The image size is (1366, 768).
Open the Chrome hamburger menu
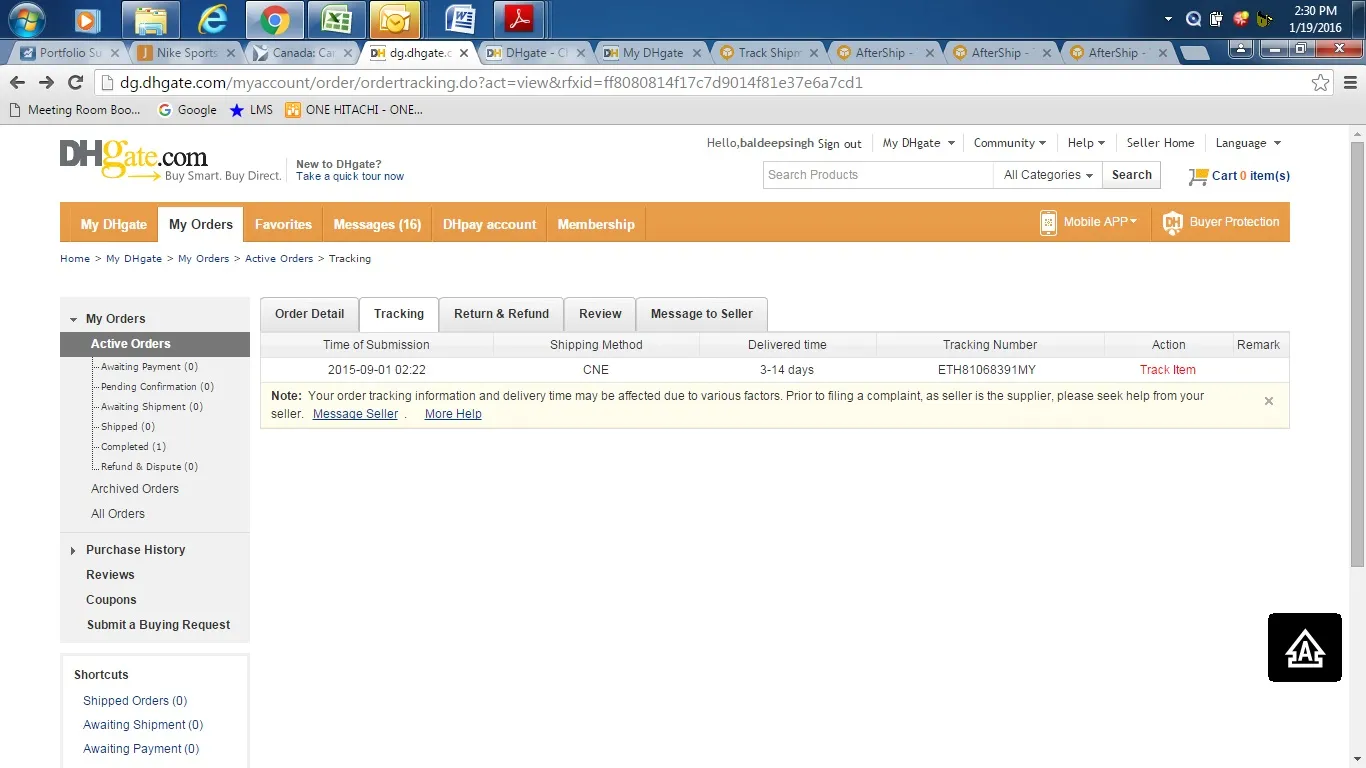pos(1348,83)
